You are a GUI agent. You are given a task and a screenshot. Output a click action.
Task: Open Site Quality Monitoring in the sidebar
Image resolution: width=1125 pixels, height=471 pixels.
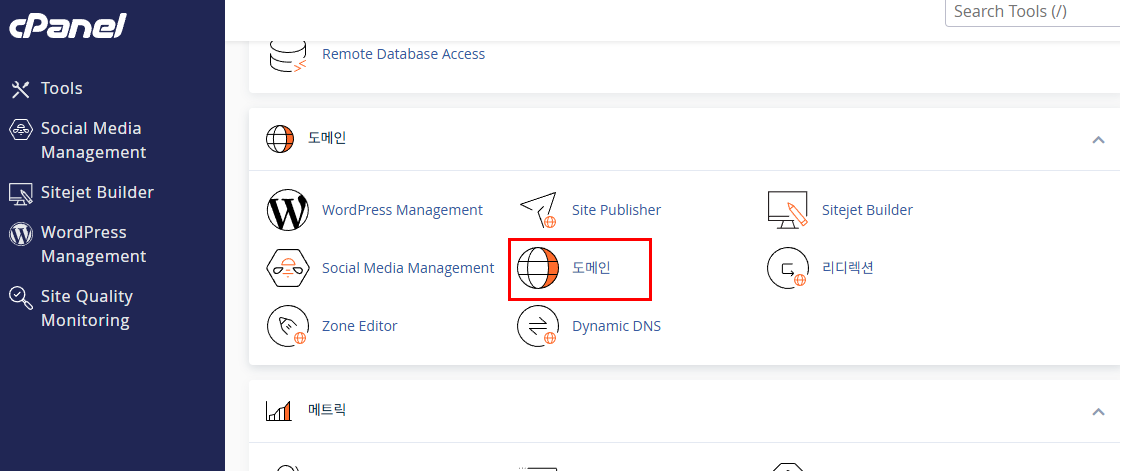click(86, 308)
